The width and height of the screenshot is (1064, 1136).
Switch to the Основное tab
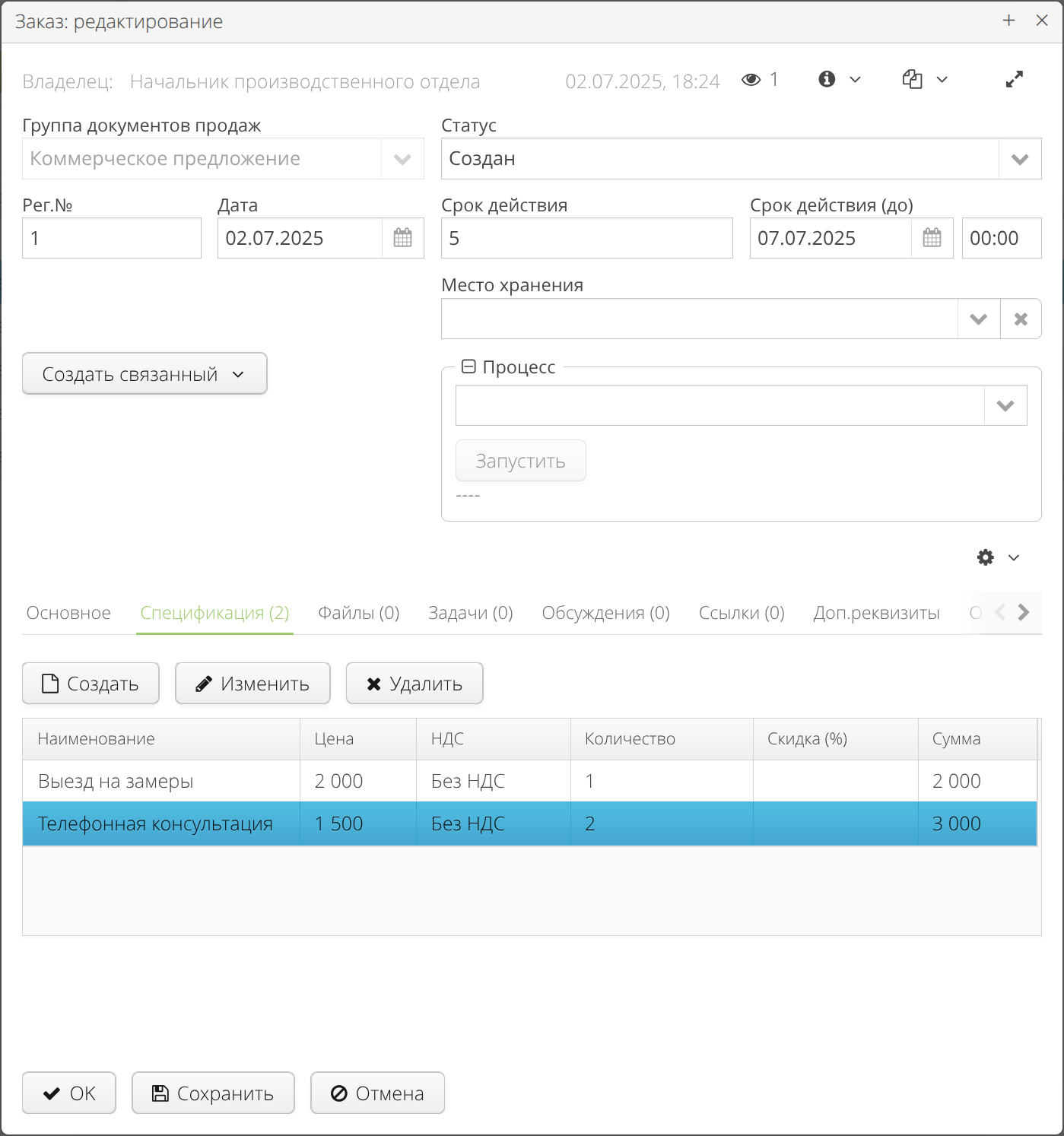pyautogui.click(x=68, y=613)
